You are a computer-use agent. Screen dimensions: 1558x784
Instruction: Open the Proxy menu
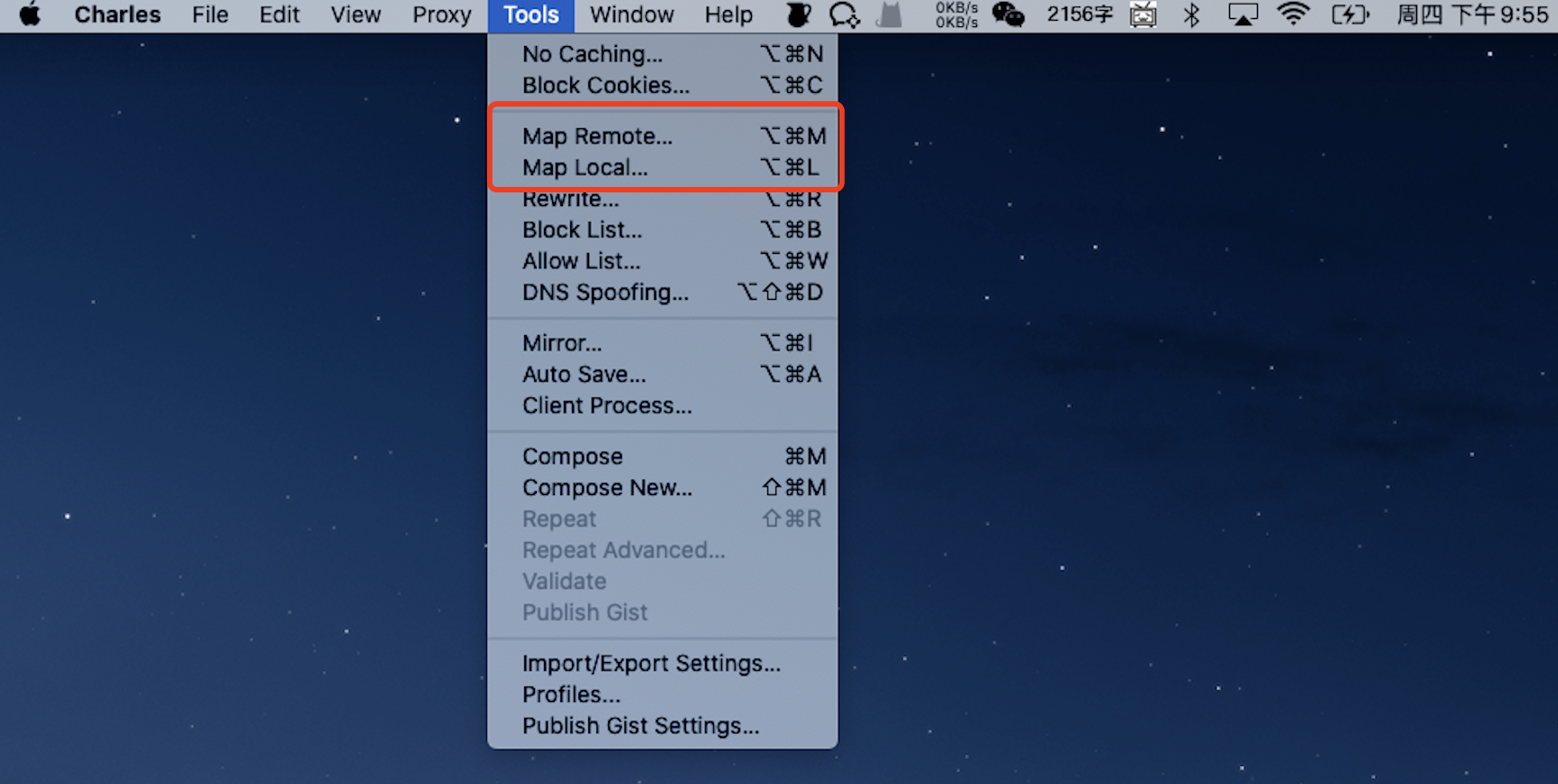coord(442,14)
